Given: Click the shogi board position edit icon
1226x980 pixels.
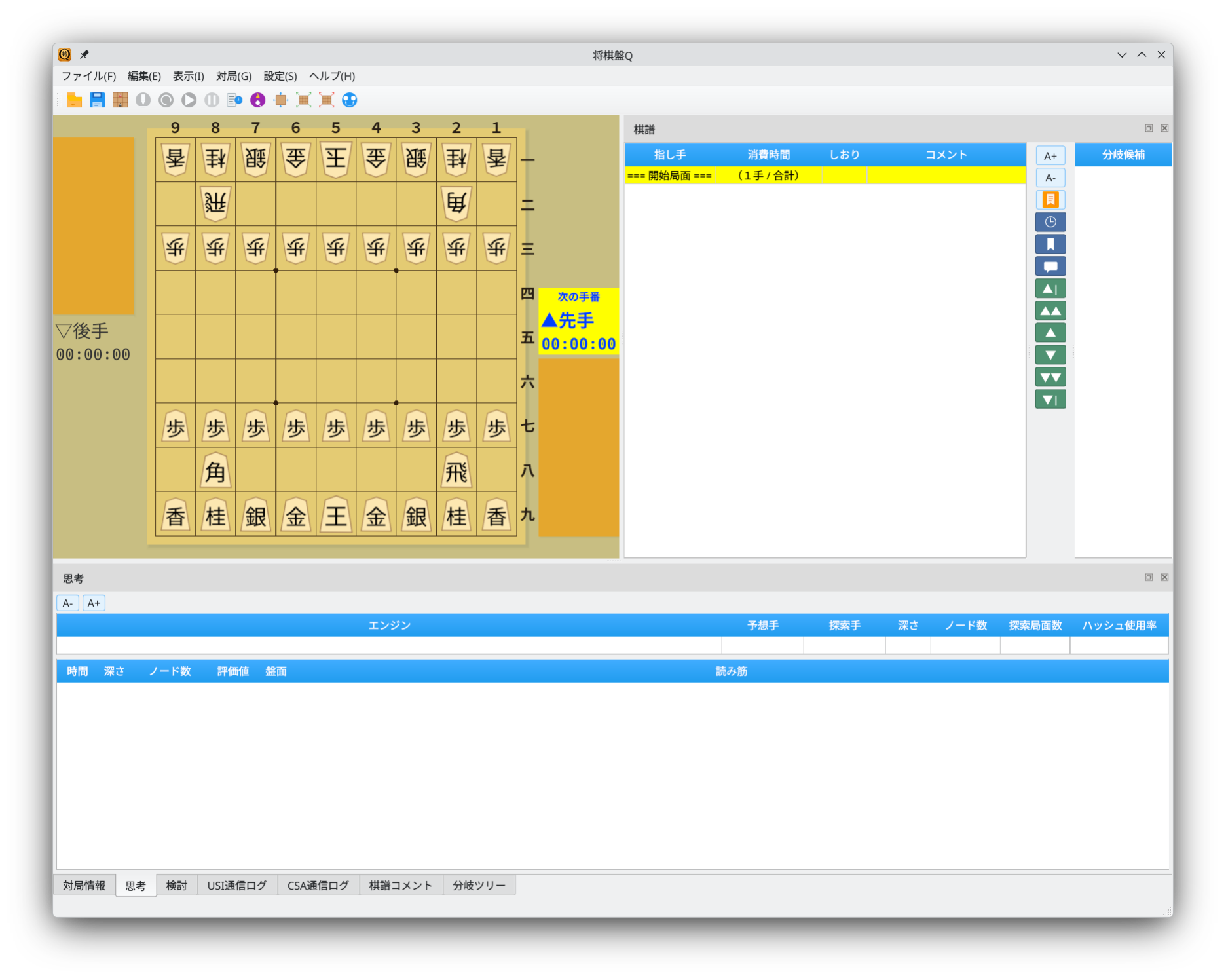Looking at the screenshot, I should [120, 100].
